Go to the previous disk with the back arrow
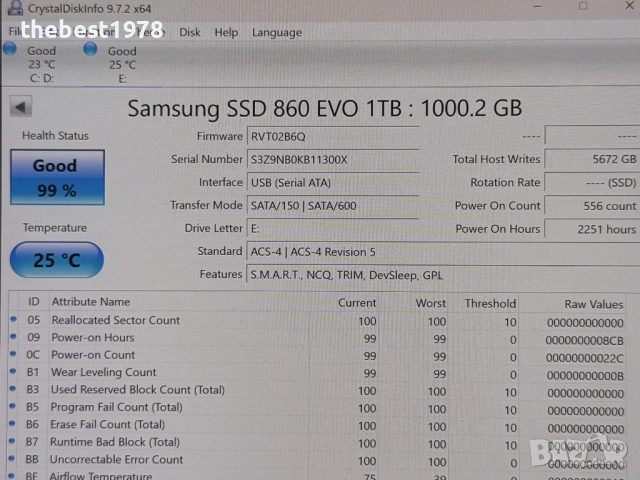Viewport: 640px width, 480px height. coord(21,107)
